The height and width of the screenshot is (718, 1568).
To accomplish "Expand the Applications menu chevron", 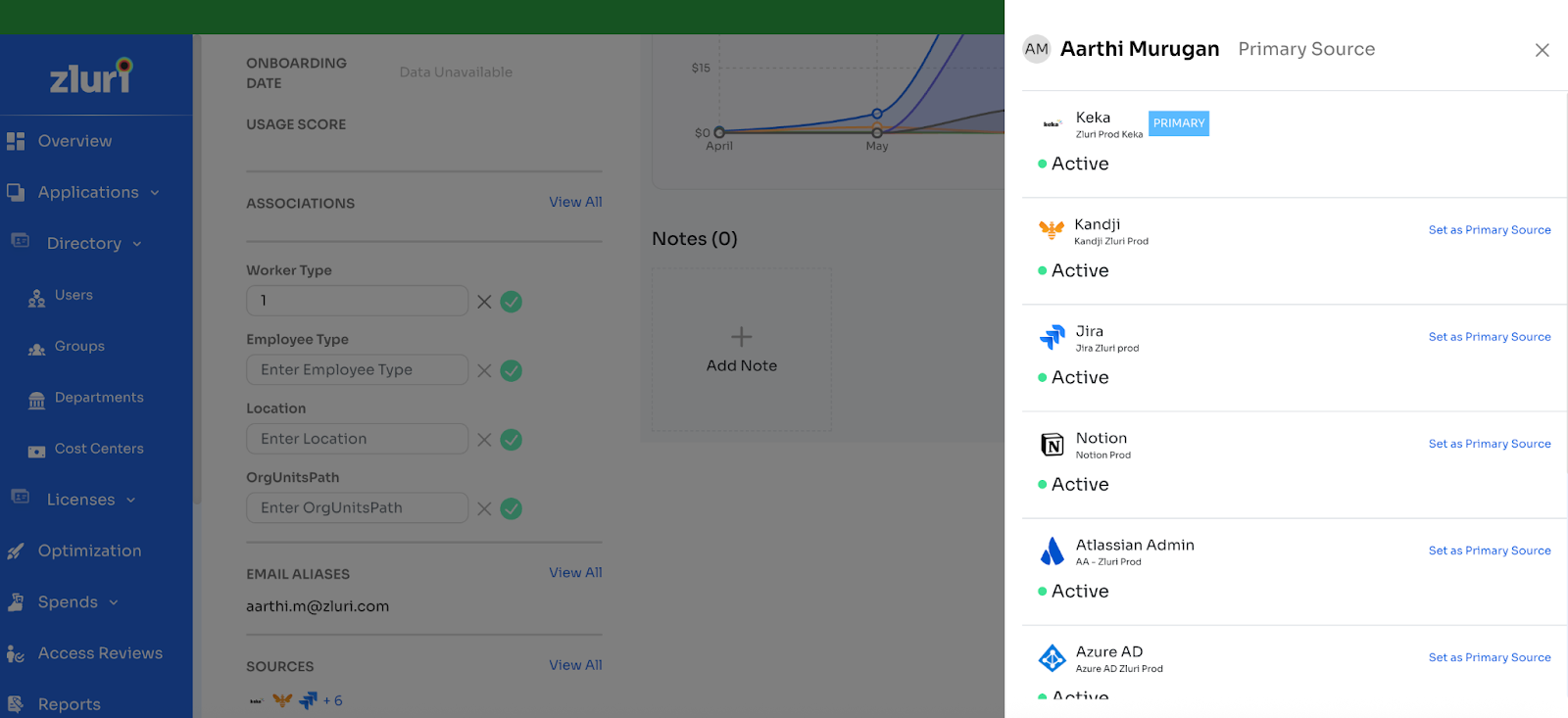I will [155, 193].
